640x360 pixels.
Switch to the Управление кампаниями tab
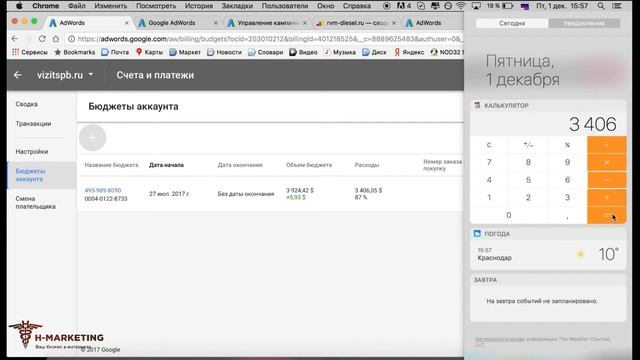267,23
